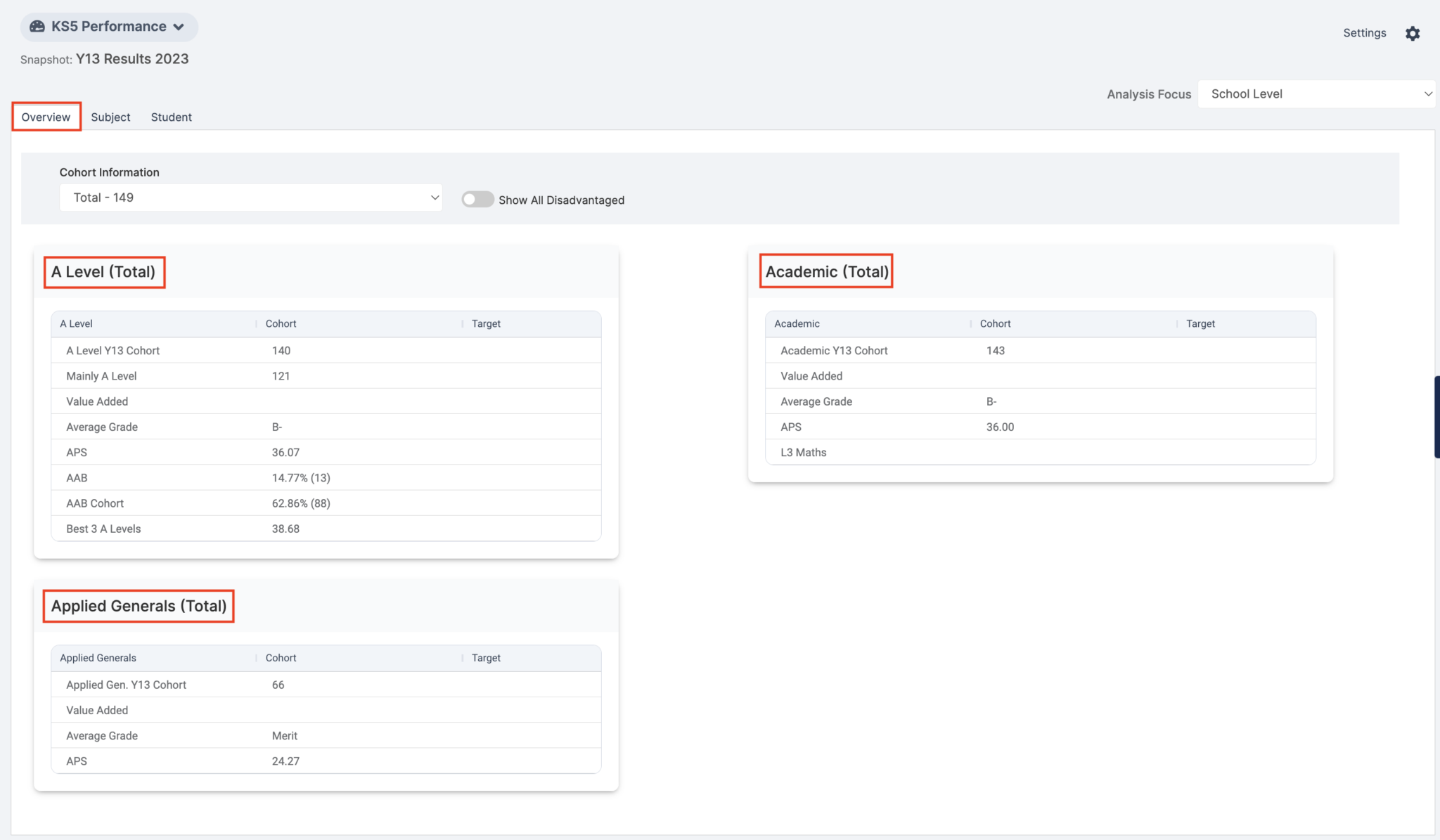Select the Overview tab
The height and width of the screenshot is (840, 1440).
coord(46,117)
